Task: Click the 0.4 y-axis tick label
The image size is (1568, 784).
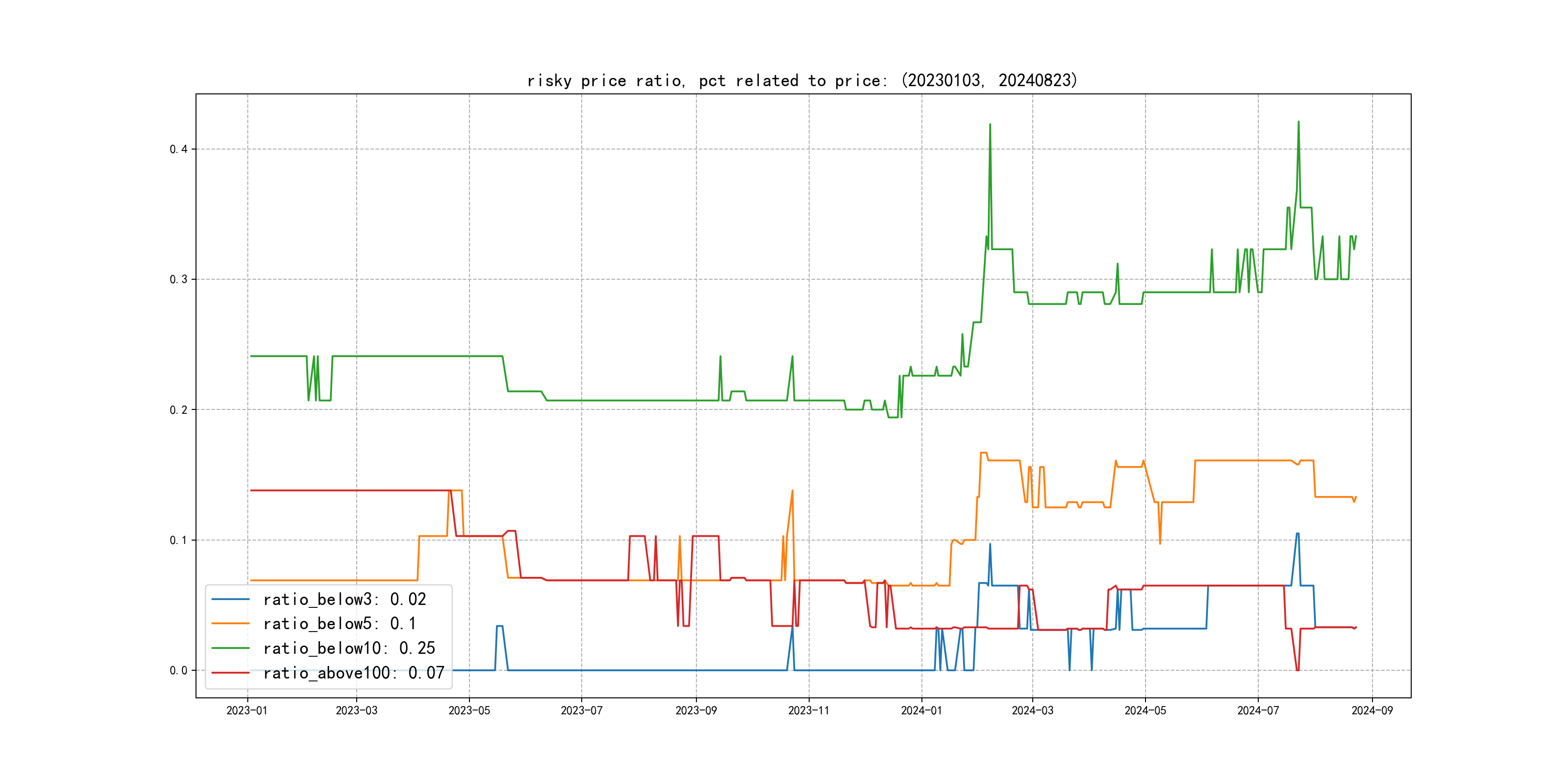Action: pyautogui.click(x=179, y=149)
